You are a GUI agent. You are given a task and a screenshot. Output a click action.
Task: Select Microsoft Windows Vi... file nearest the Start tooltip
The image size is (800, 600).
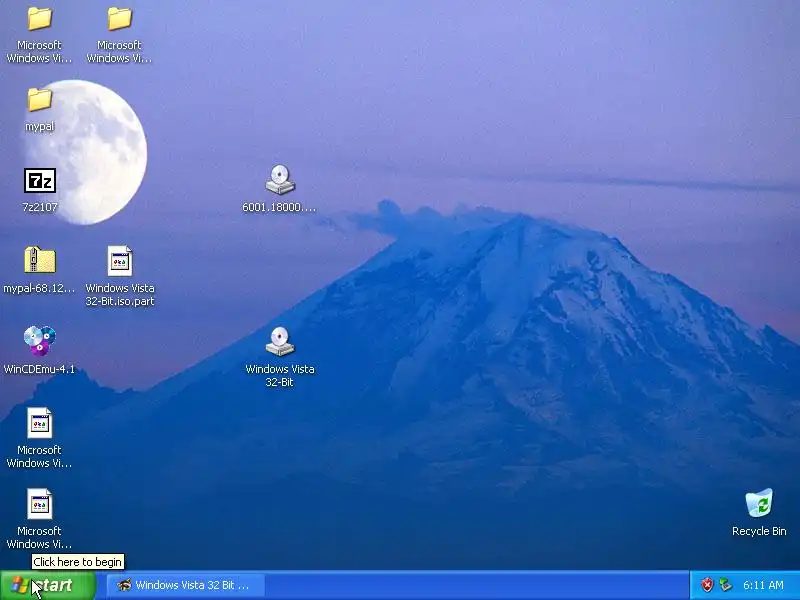39,504
